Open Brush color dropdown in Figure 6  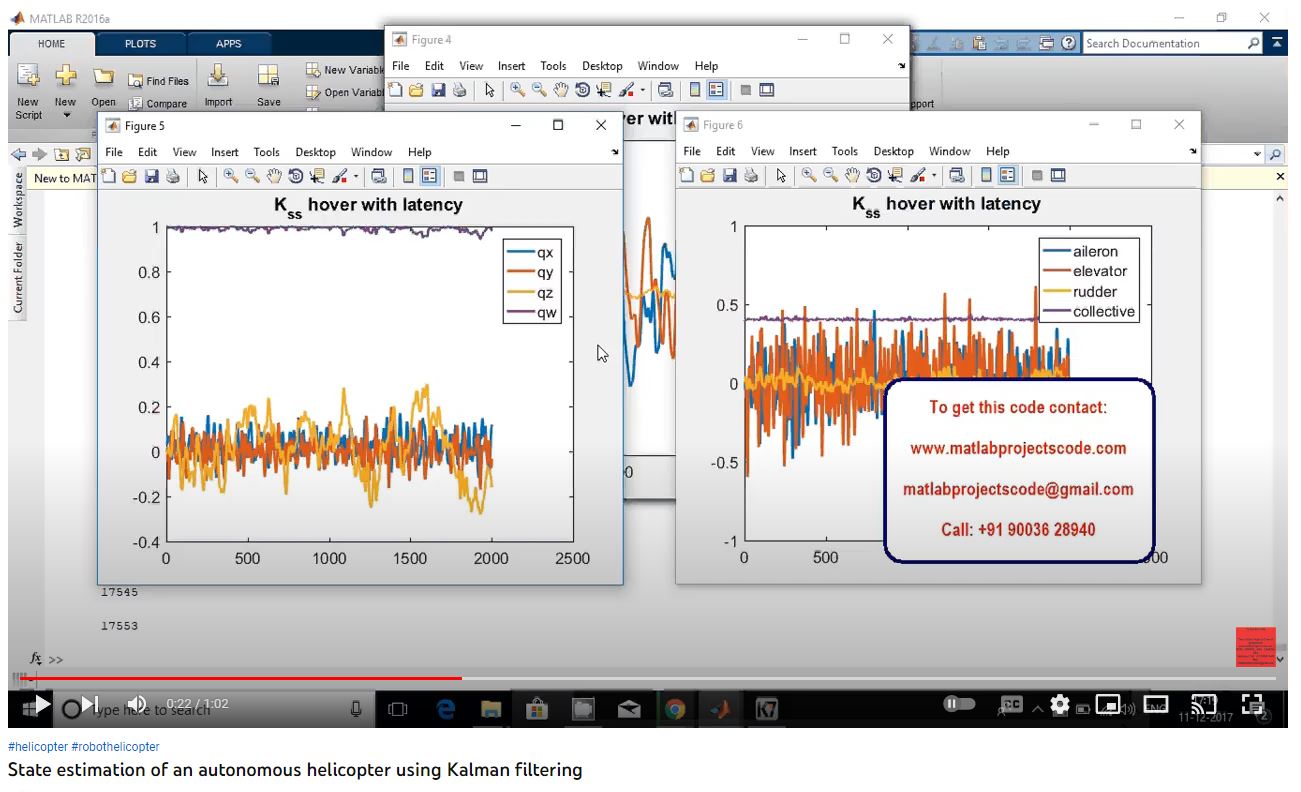pos(934,177)
